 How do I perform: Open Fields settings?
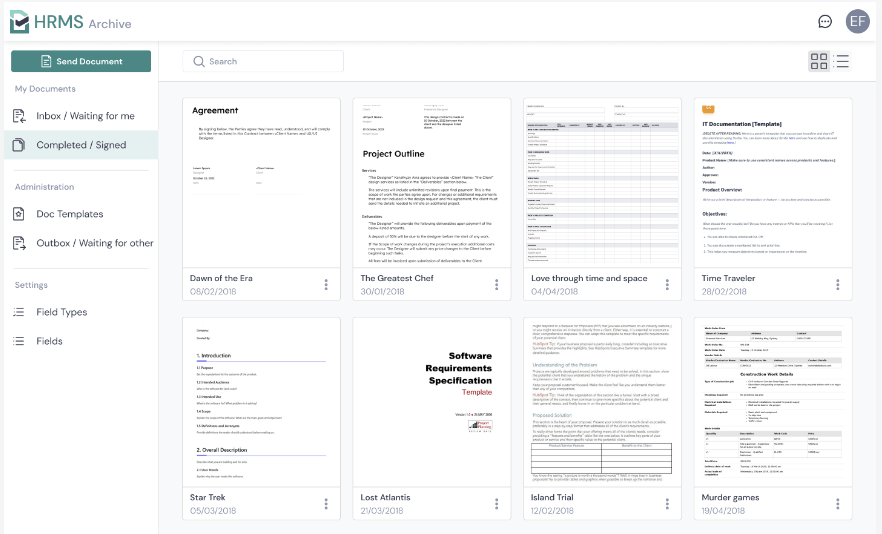point(81,341)
